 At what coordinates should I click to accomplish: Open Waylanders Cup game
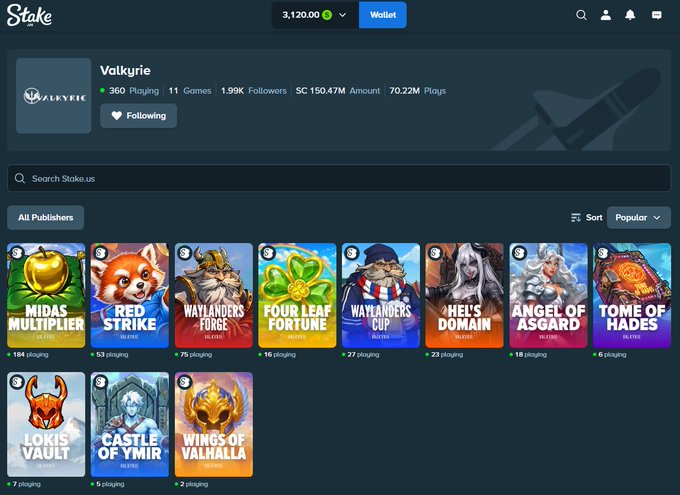[x=381, y=295]
